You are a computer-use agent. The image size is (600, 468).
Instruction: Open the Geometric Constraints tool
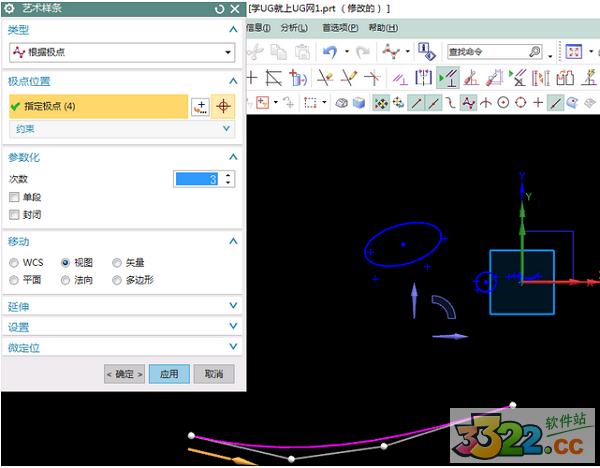pyautogui.click(x=400, y=78)
